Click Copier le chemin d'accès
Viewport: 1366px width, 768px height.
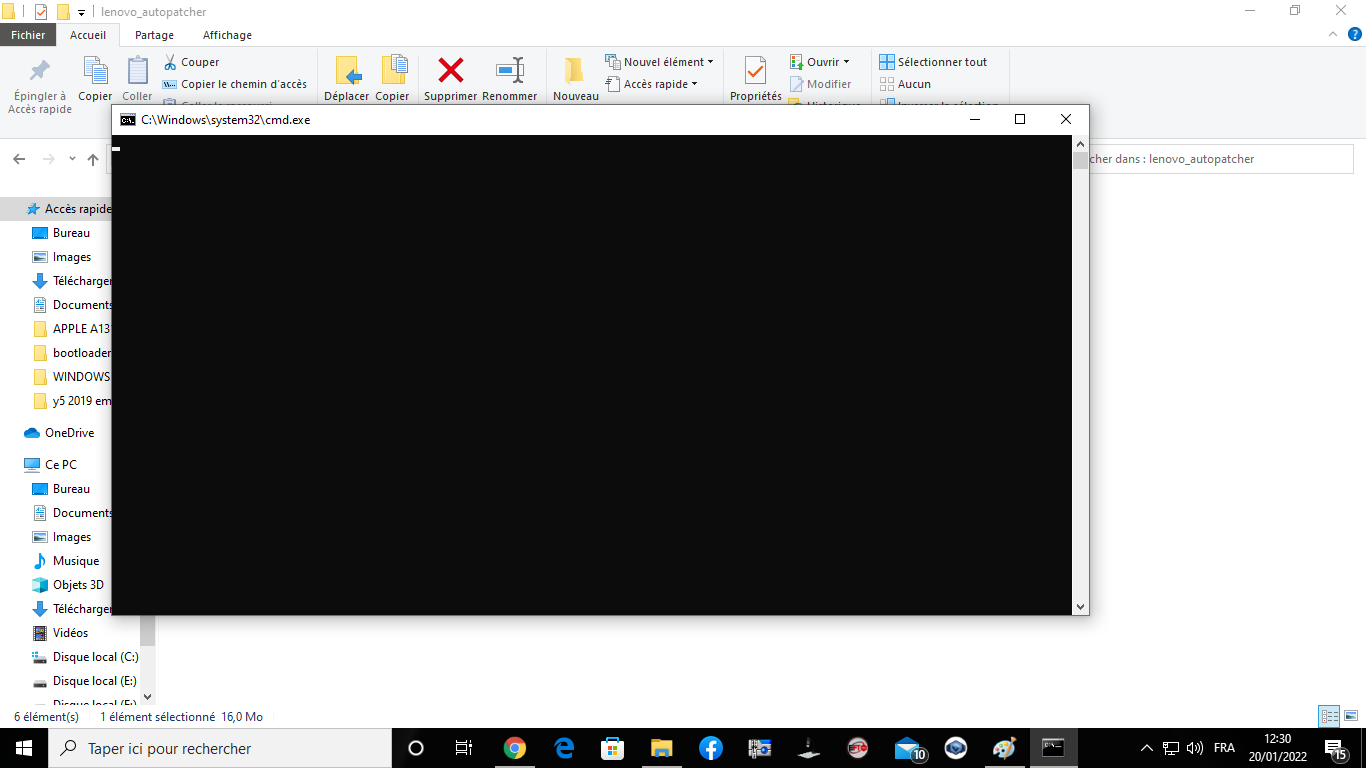point(235,84)
